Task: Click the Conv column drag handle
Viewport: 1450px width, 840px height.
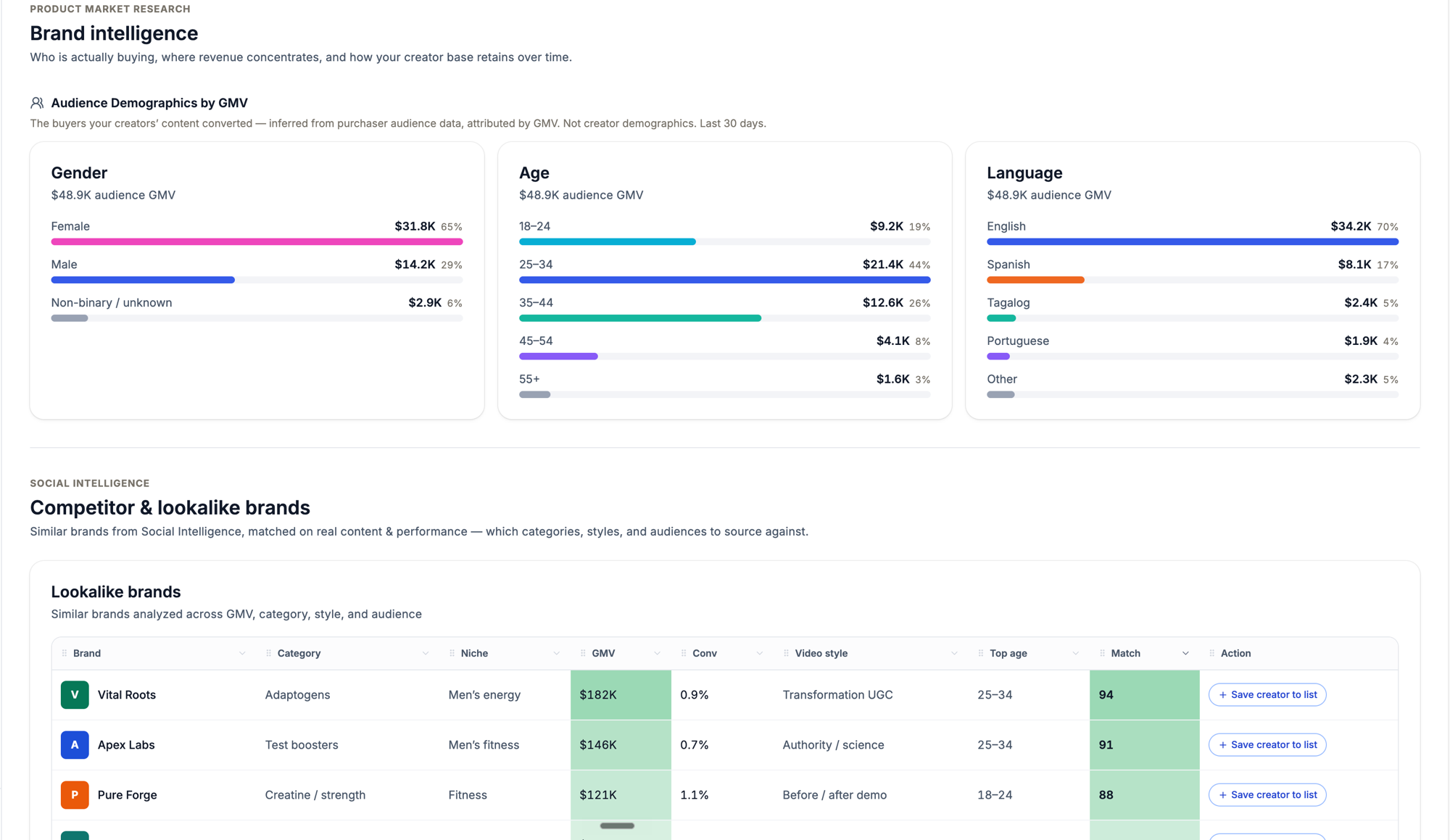Action: coord(684,653)
